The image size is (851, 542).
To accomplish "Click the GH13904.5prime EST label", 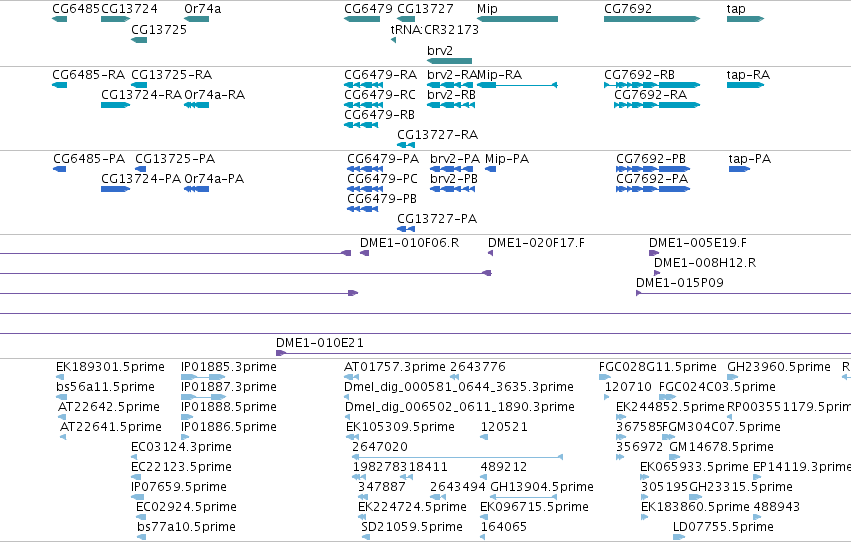I will 542,487.
